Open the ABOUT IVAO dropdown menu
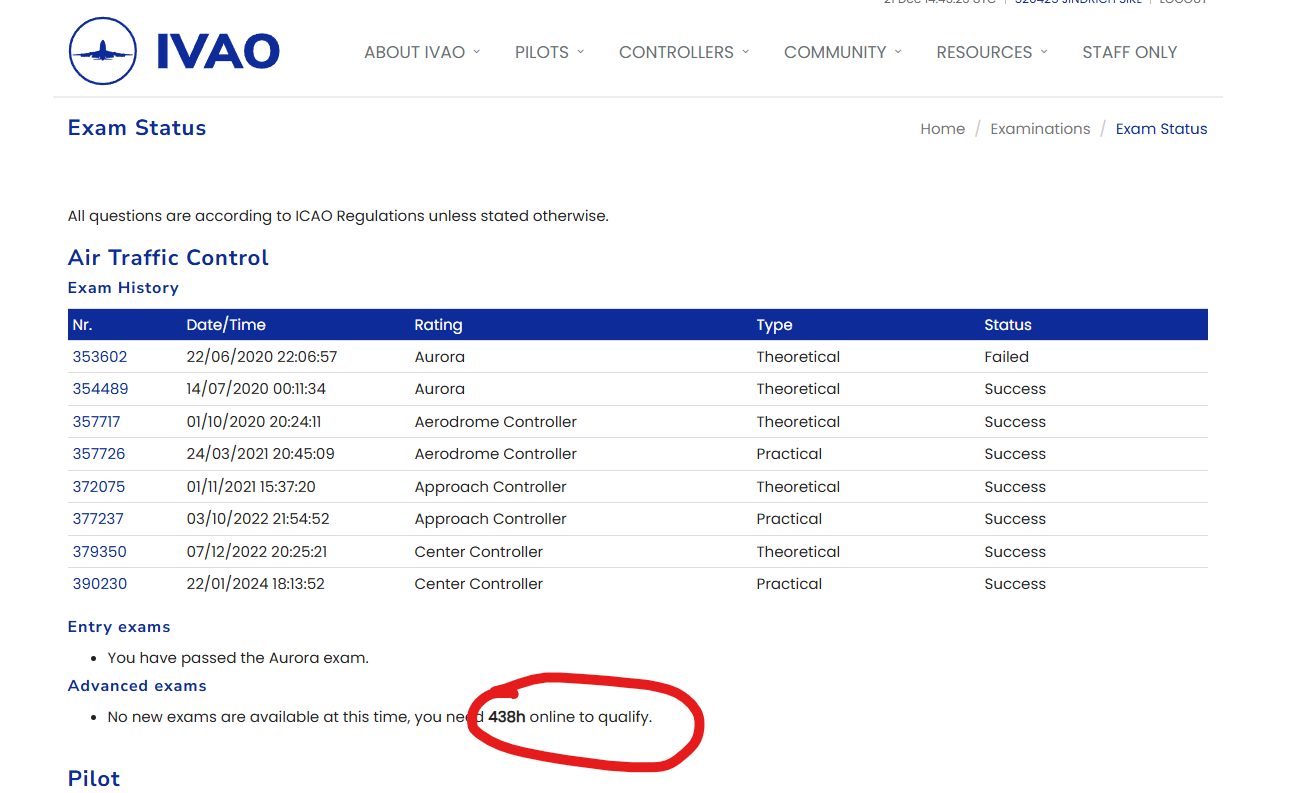Image resolution: width=1294 pixels, height=793 pixels. 422,52
